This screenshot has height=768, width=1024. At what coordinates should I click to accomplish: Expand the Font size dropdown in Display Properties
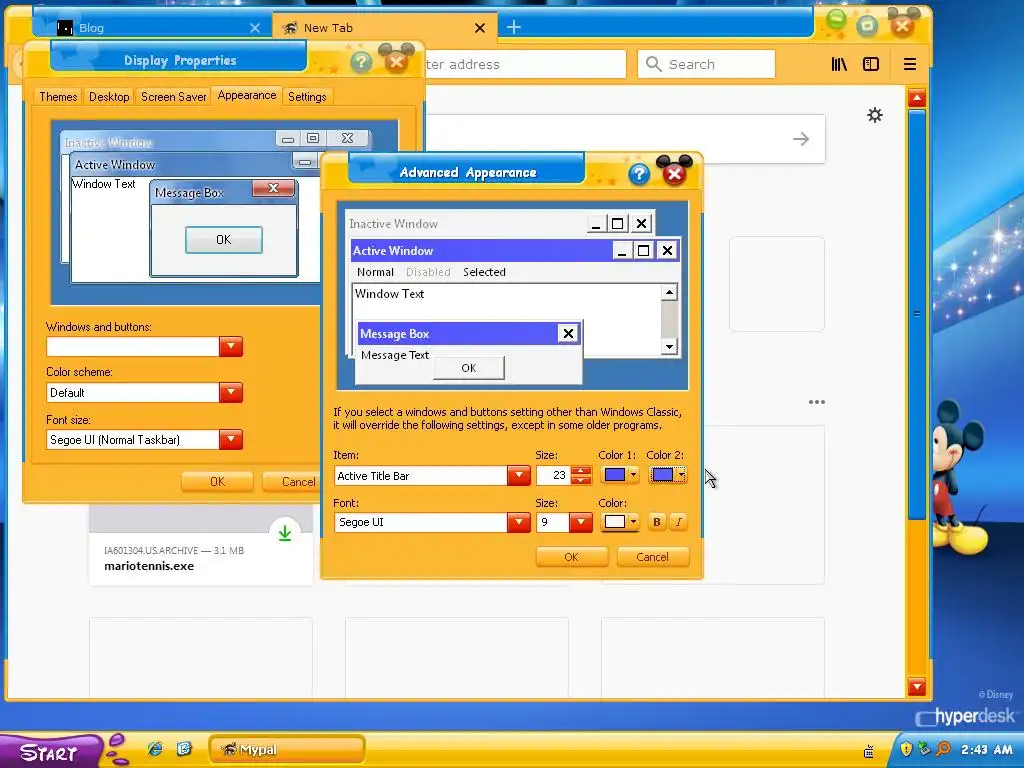pos(231,440)
